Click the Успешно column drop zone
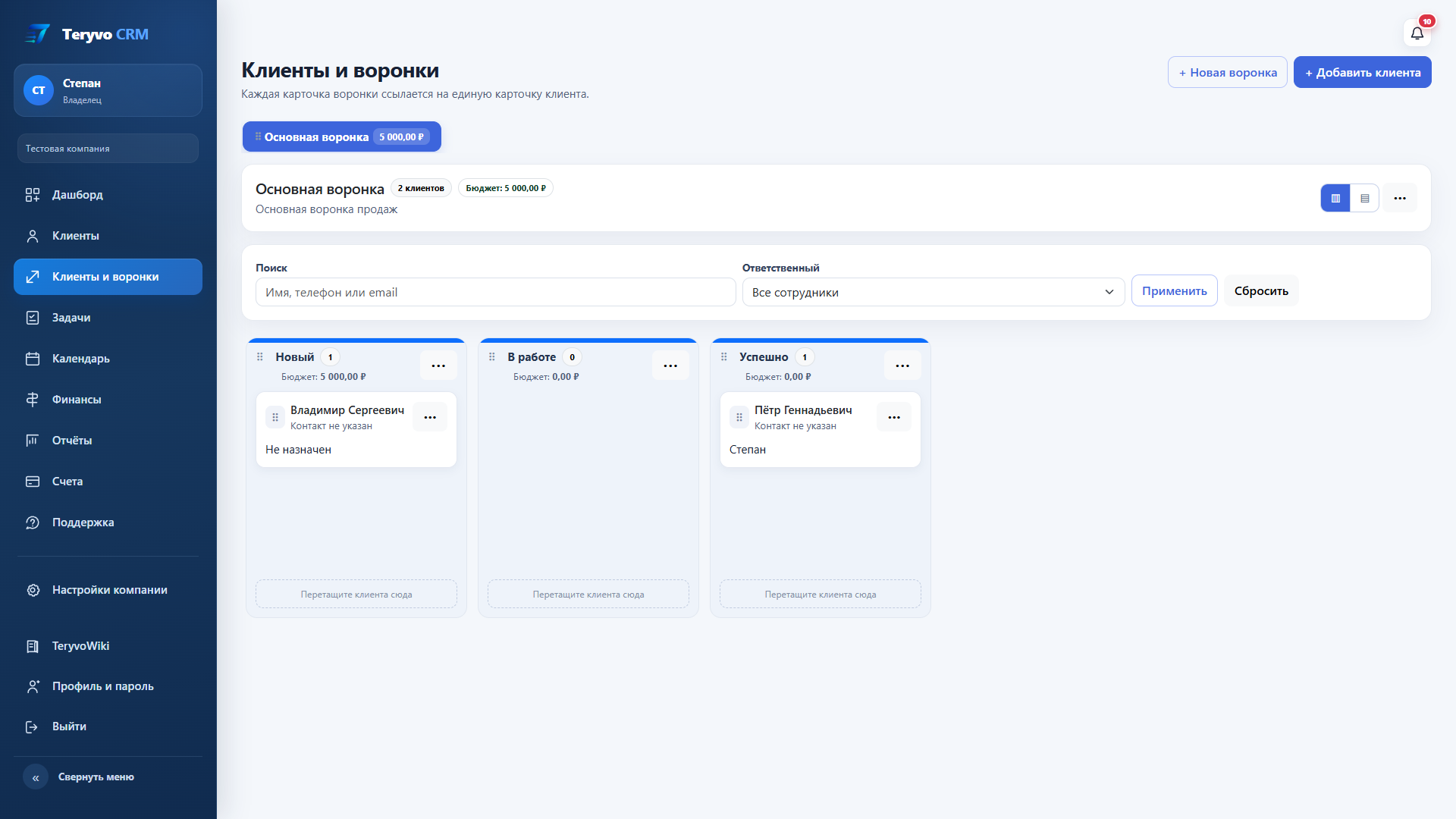The width and height of the screenshot is (1456, 819). (821, 594)
